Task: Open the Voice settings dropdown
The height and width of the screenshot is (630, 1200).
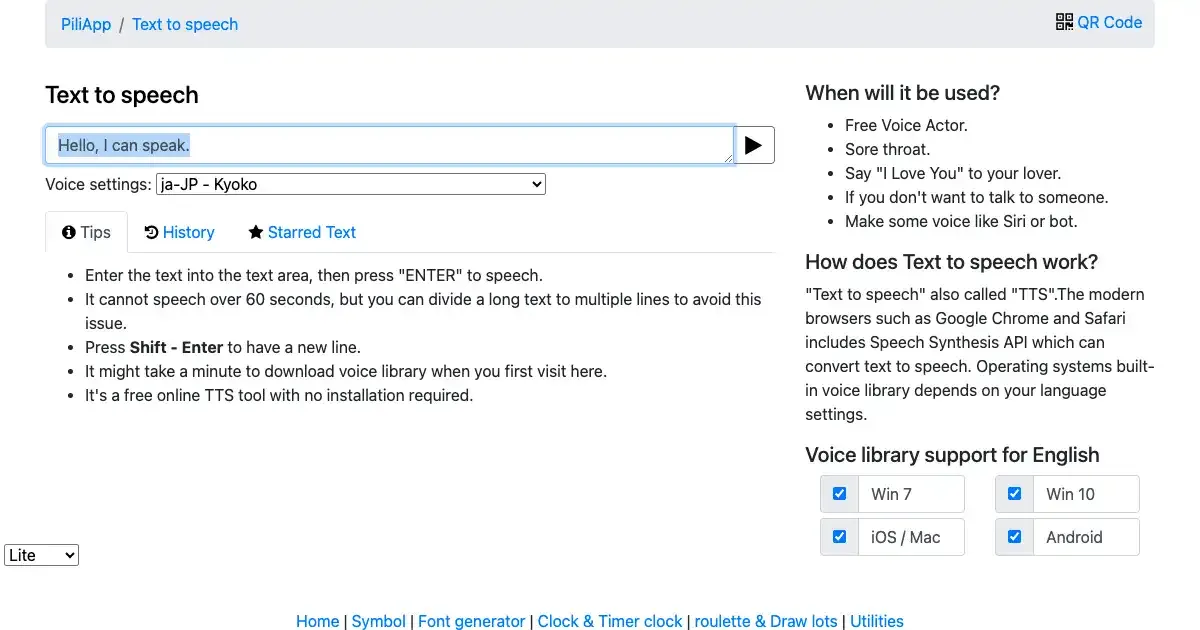Action: (x=350, y=184)
